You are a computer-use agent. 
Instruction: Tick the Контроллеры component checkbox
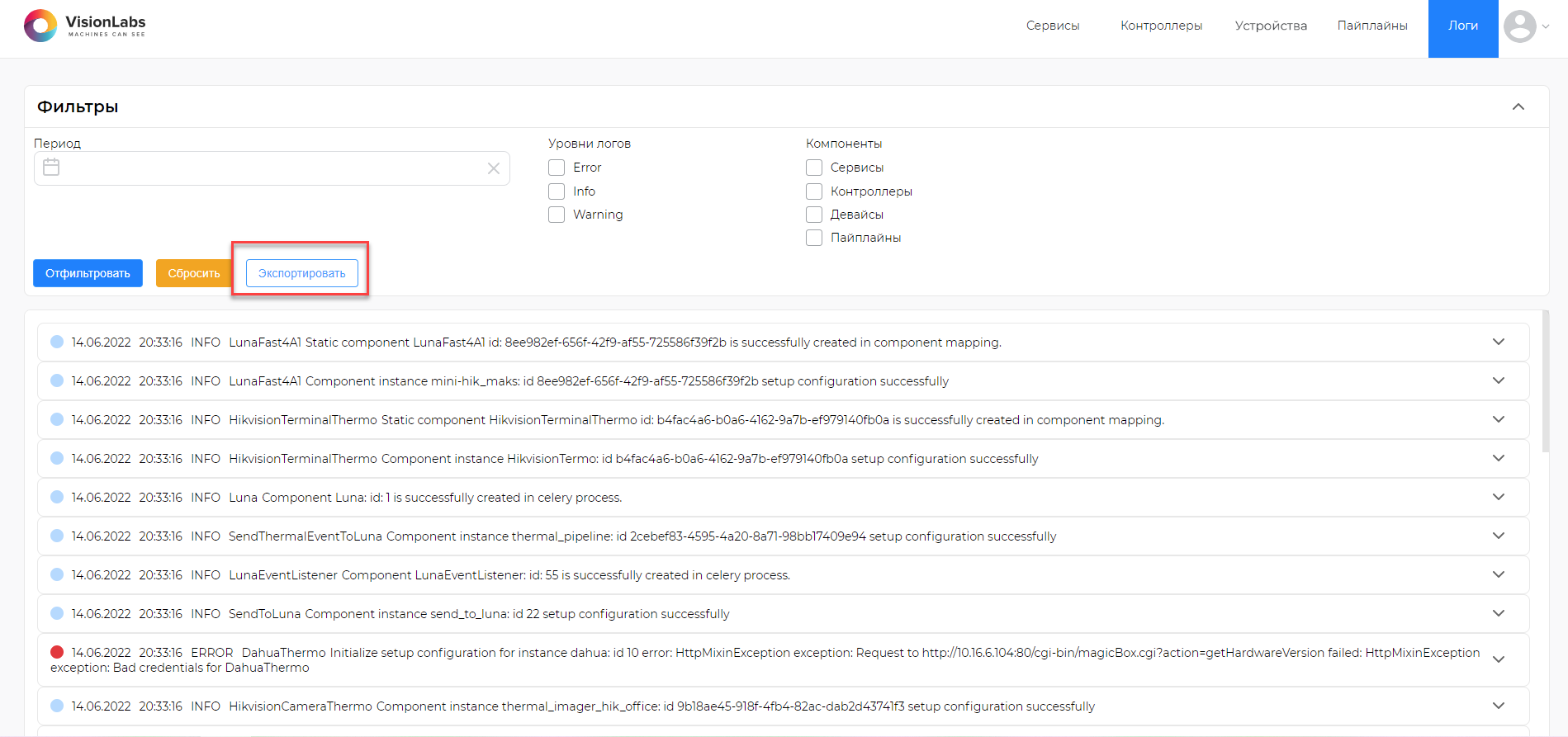click(814, 191)
